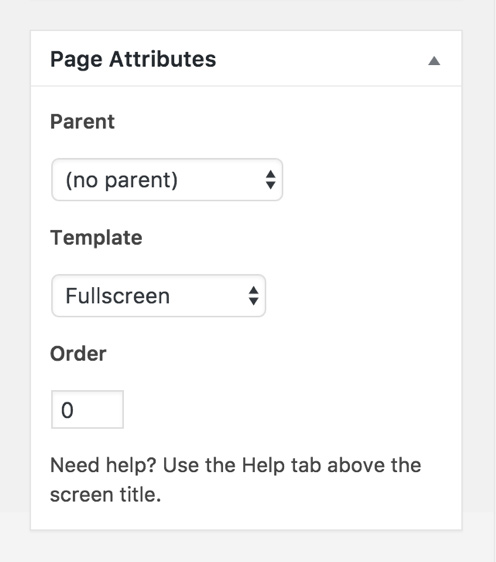
Task: Open the Template dropdown set to Fullscreen
Action: point(158,296)
